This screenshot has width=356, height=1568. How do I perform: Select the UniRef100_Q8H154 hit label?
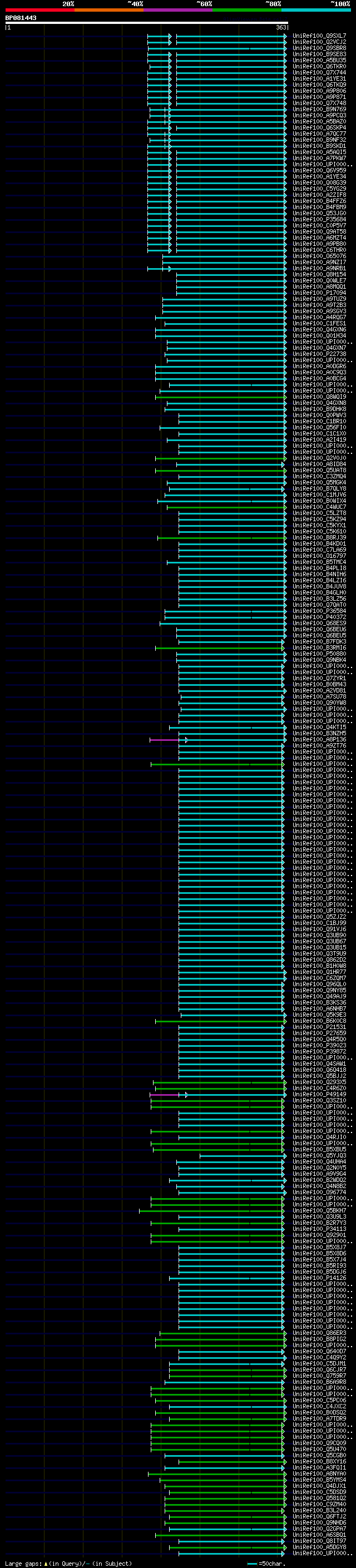(319, 275)
